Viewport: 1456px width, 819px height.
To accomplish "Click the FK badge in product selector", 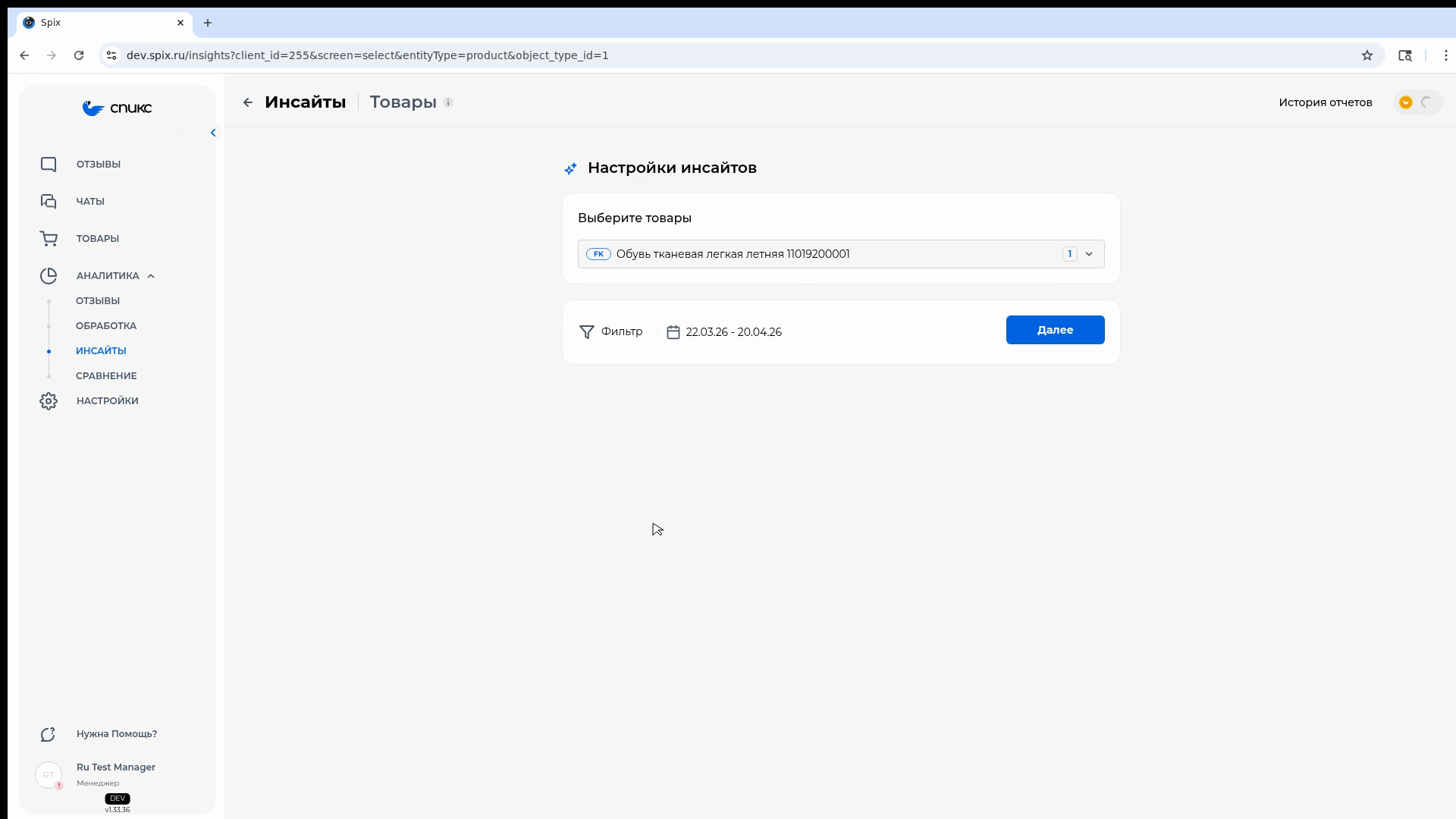I will click(598, 254).
